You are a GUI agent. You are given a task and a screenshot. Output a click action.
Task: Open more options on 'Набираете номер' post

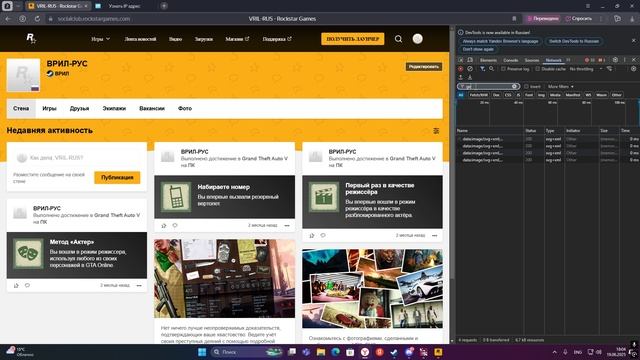click(287, 225)
